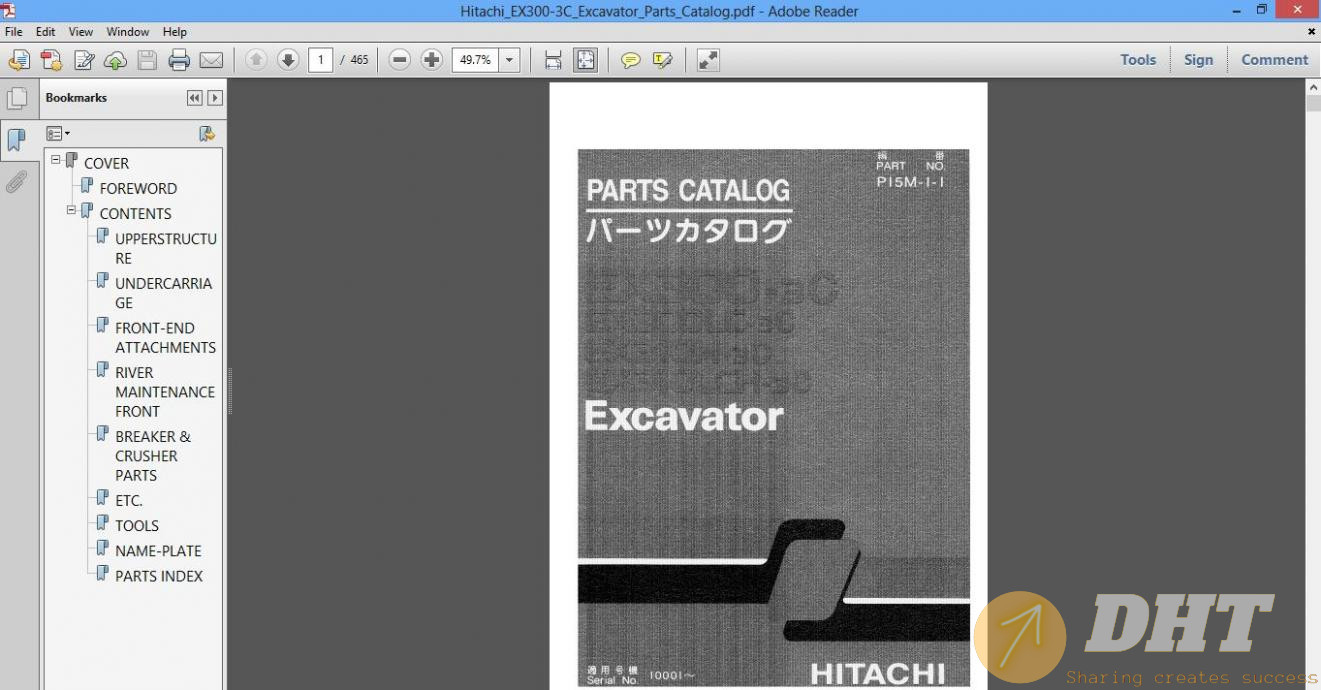Click the Save floppy disk icon

tap(147, 60)
